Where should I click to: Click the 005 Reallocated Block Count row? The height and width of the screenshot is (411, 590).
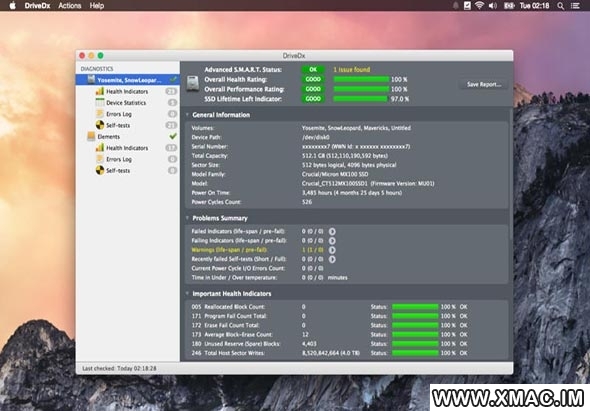(x=346, y=307)
